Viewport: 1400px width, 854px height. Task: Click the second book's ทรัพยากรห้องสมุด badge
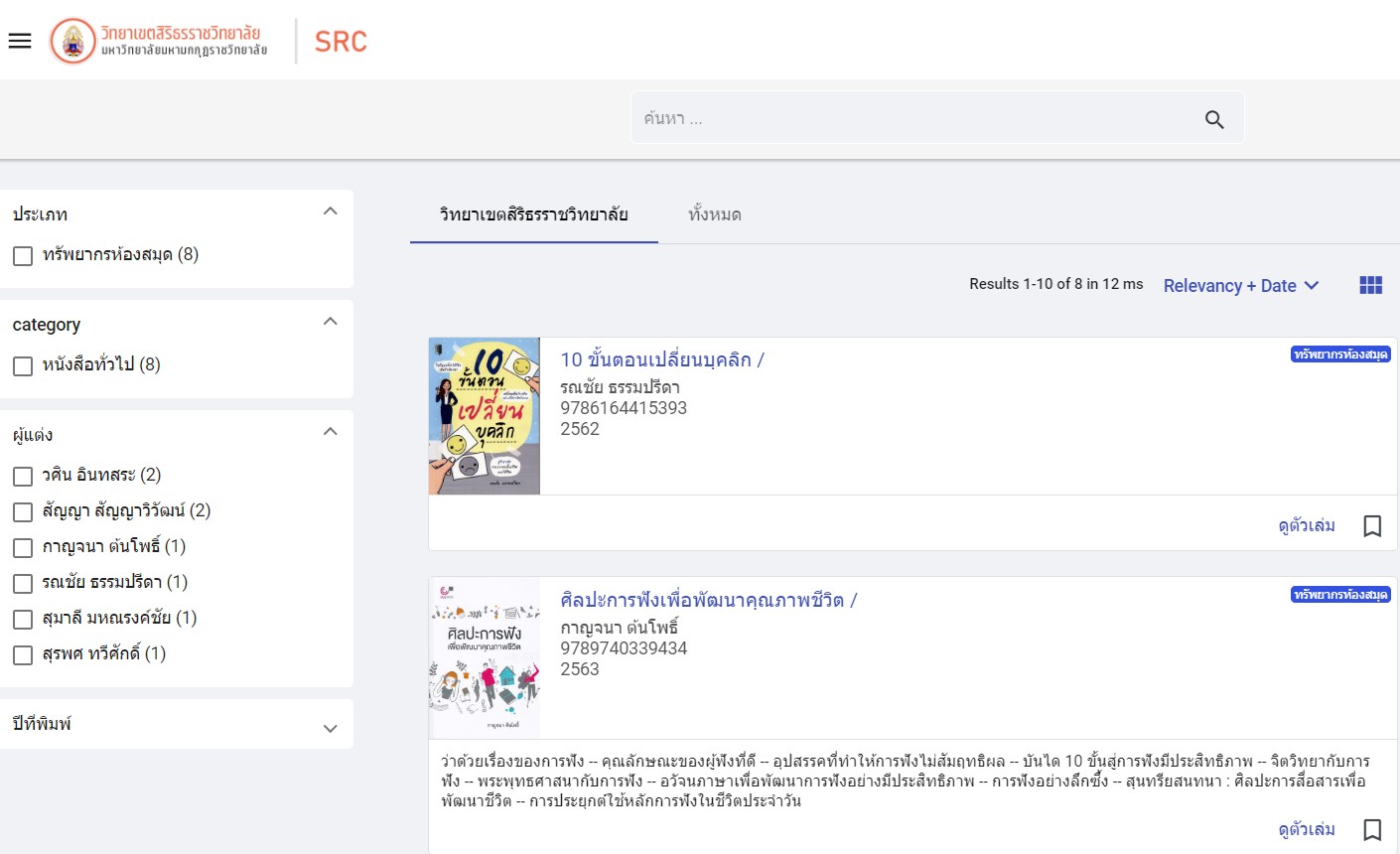pyautogui.click(x=1340, y=595)
